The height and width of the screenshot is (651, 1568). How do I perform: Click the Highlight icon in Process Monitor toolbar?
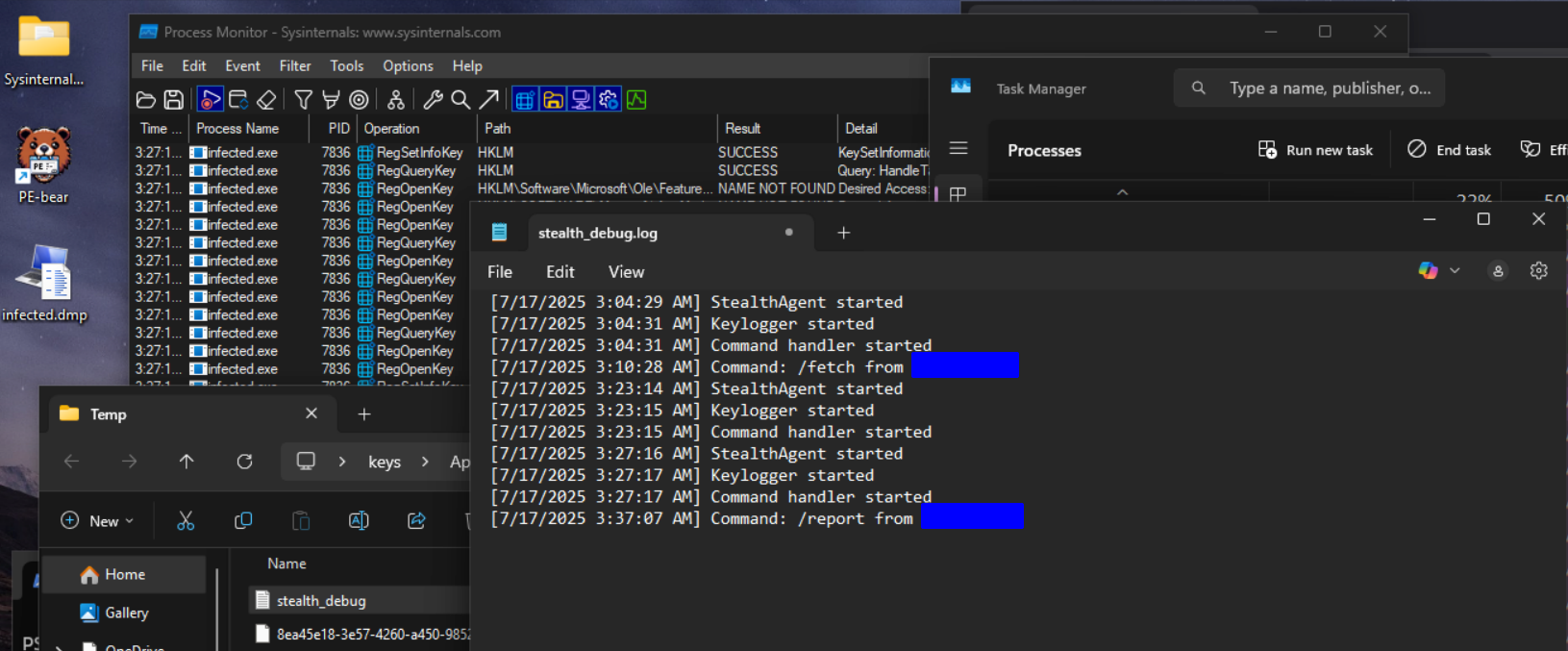pos(331,99)
